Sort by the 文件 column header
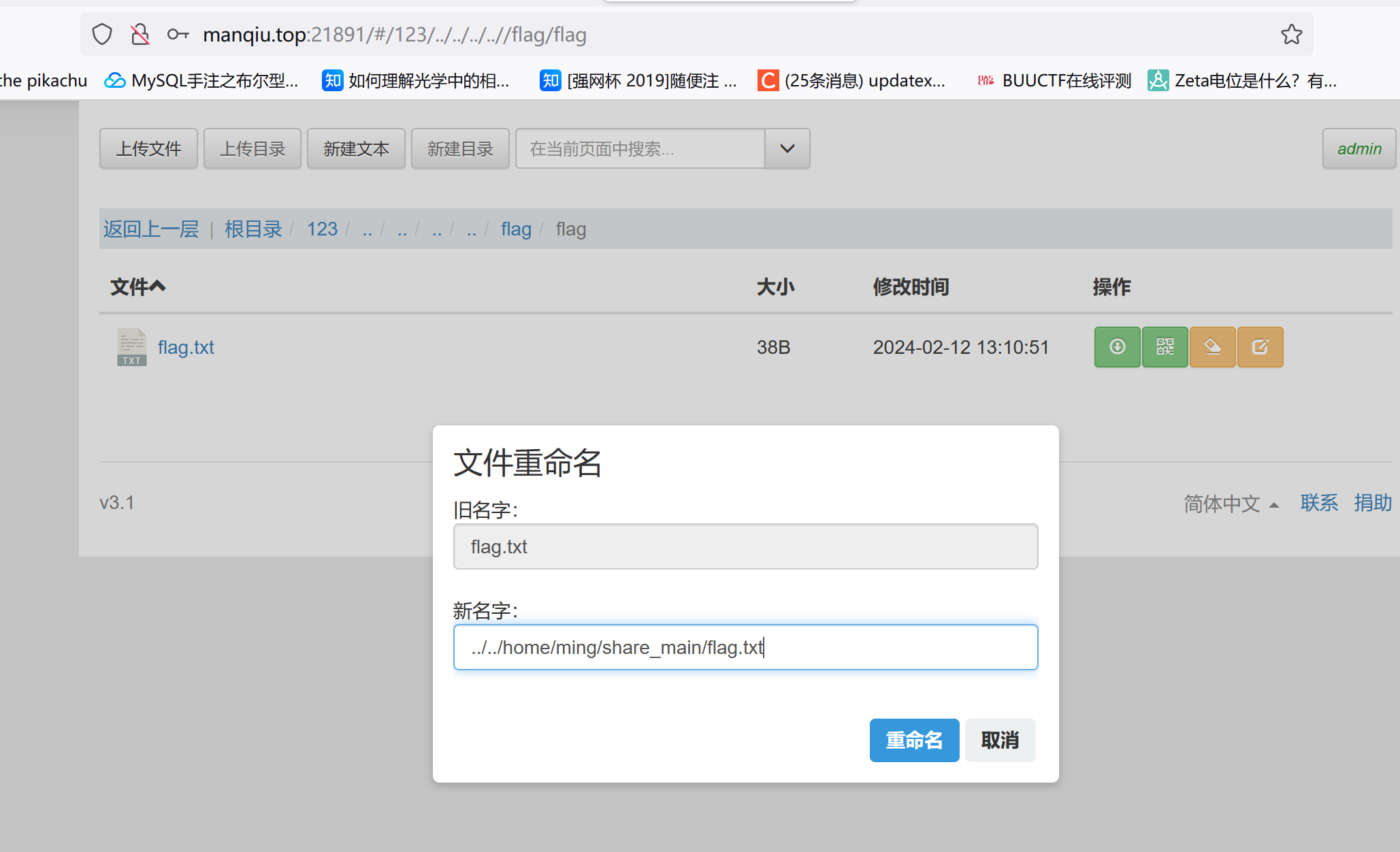Image resolution: width=1400 pixels, height=852 pixels. click(138, 286)
